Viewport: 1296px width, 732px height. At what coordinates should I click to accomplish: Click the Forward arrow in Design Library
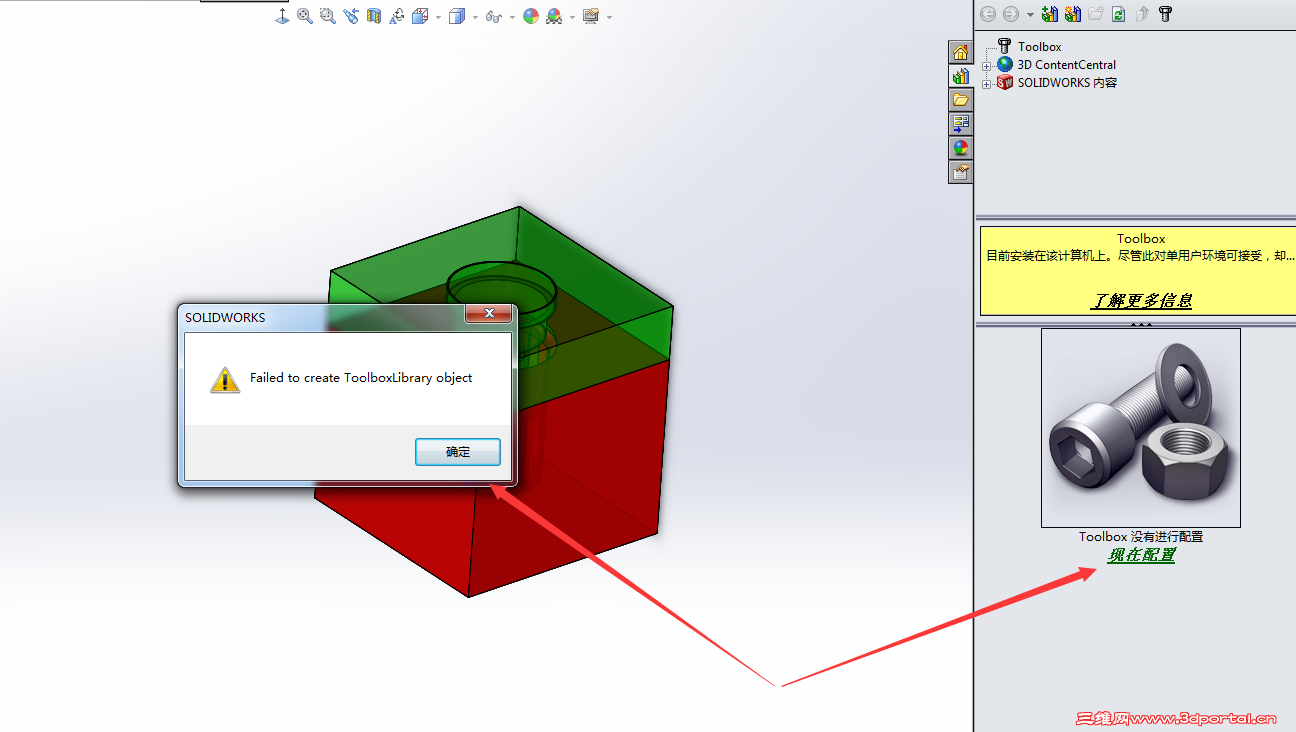1011,14
